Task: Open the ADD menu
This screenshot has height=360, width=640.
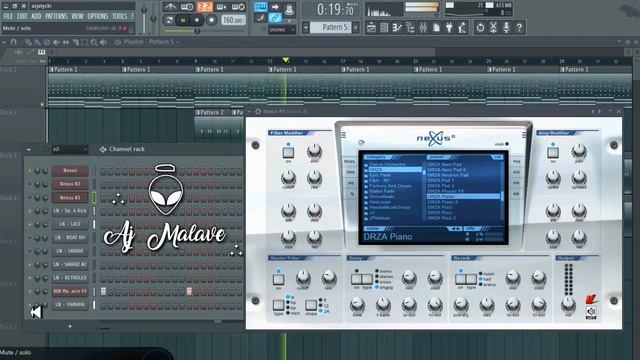Action: (36, 16)
